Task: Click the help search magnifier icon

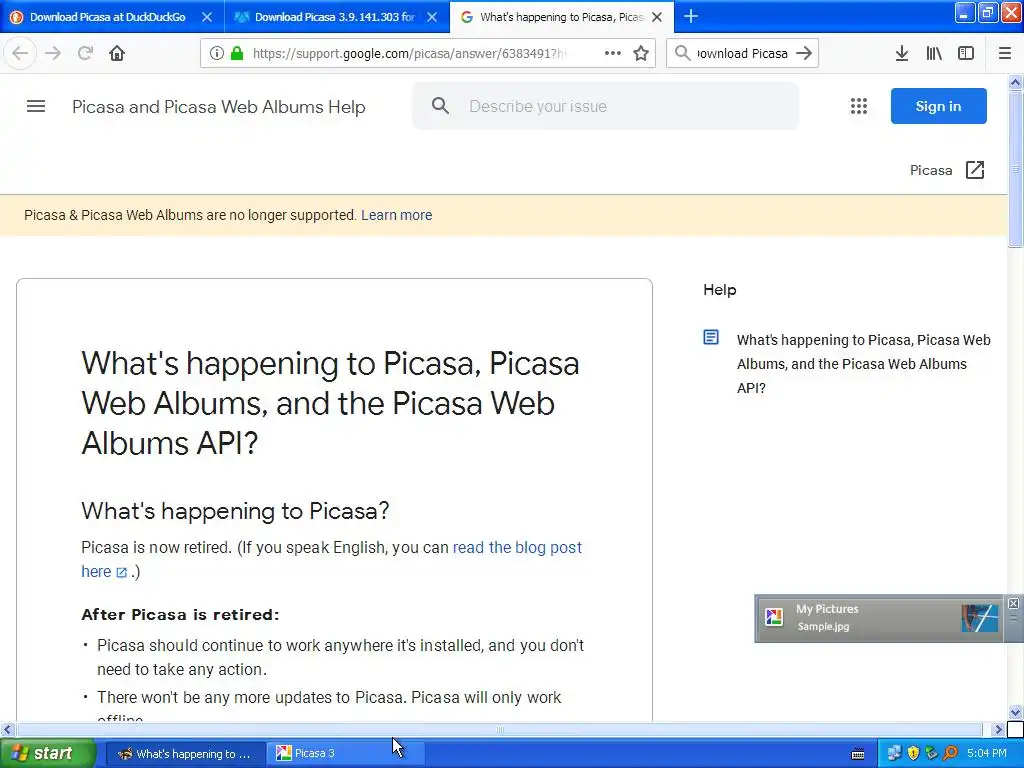Action: pos(441,106)
